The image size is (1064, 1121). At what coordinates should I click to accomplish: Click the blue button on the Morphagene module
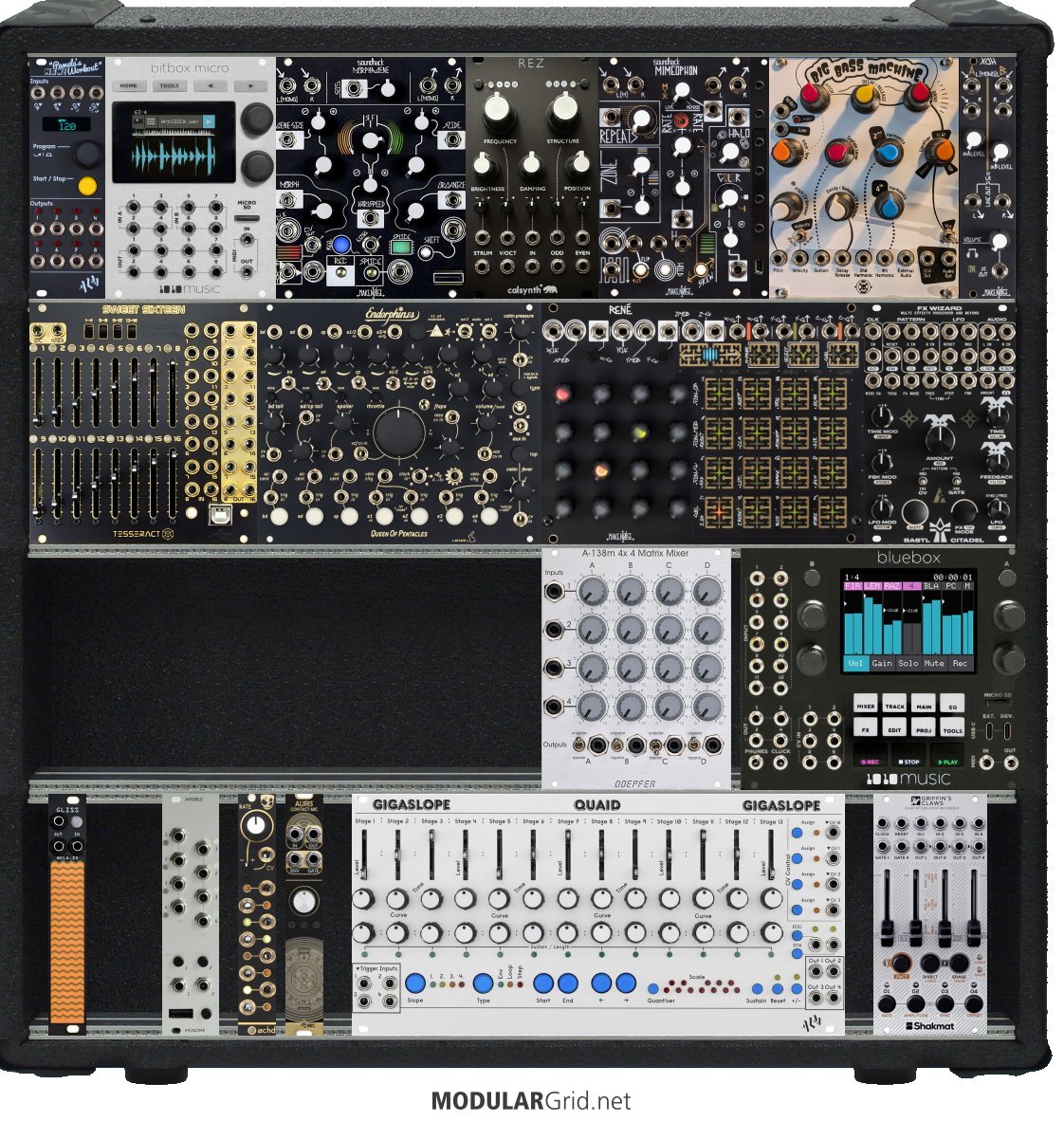click(x=341, y=245)
